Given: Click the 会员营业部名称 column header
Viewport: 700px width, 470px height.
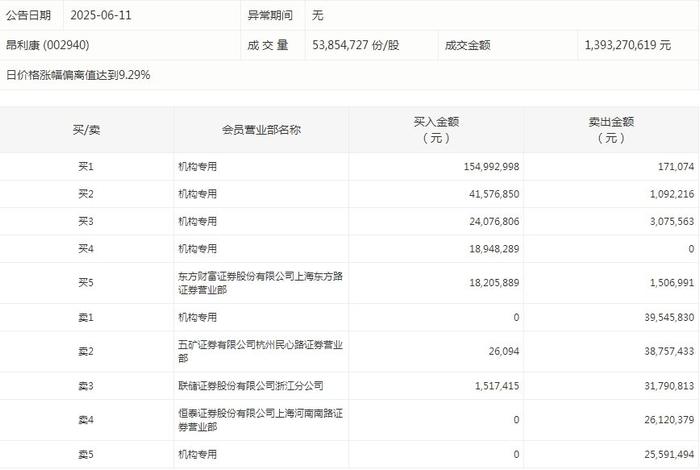Looking at the screenshot, I should coord(262,130).
